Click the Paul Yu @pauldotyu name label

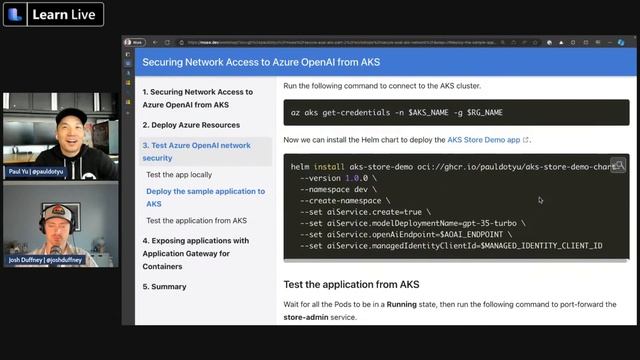pos(36,171)
